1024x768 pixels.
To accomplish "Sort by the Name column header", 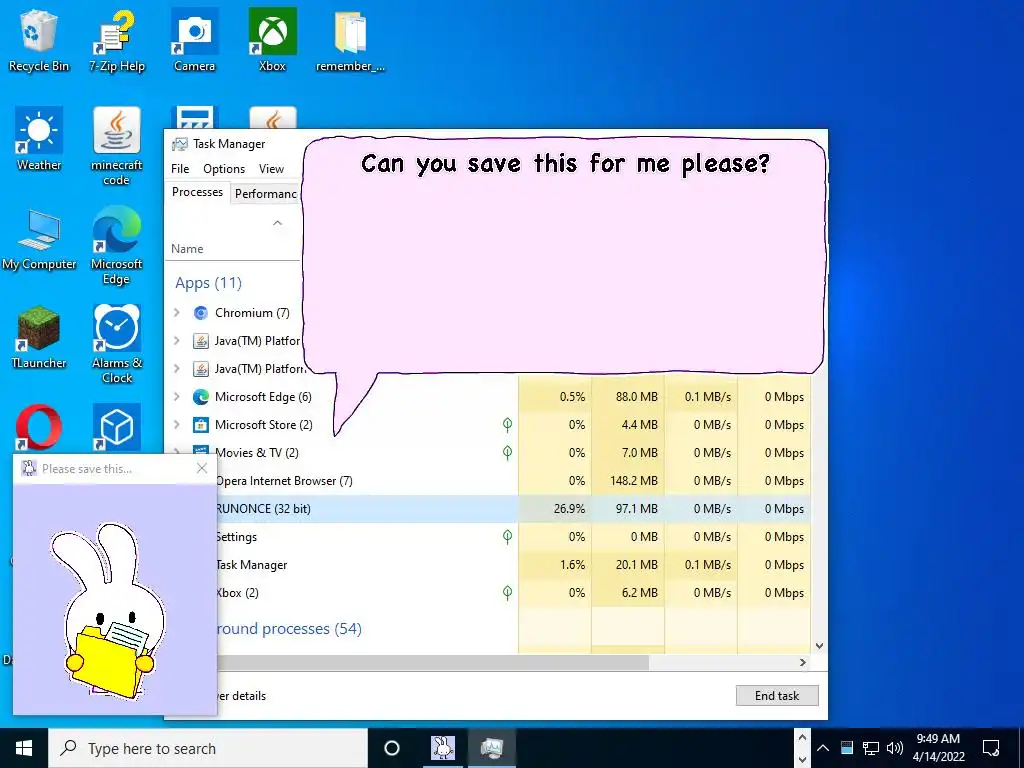I will click(187, 249).
